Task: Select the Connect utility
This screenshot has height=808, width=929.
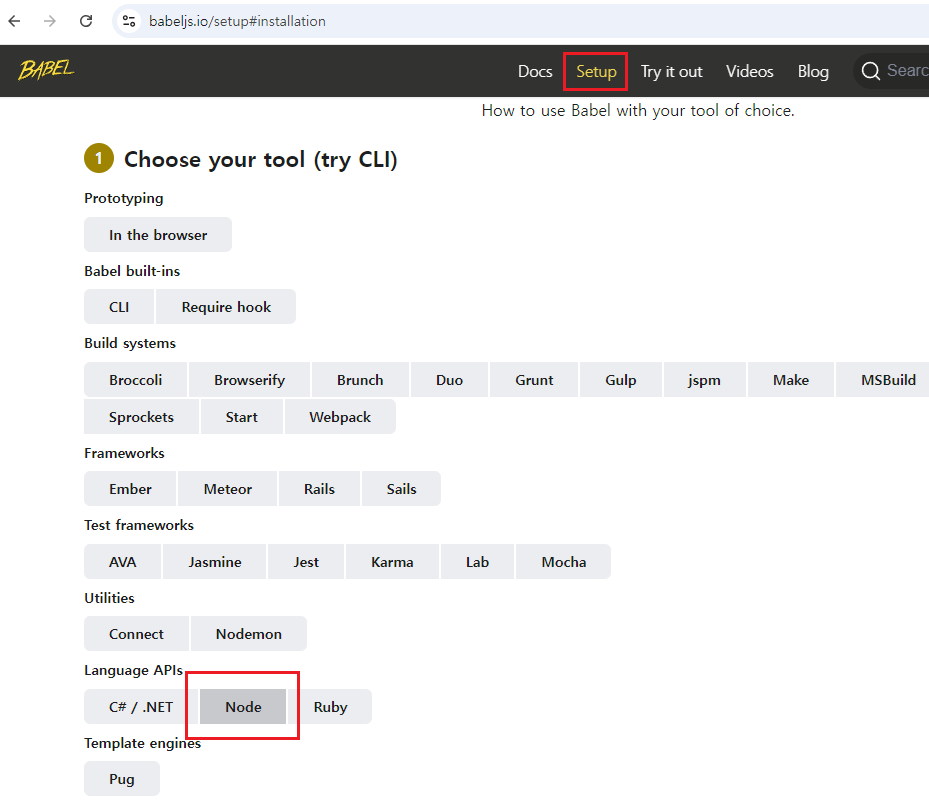Action: [136, 634]
